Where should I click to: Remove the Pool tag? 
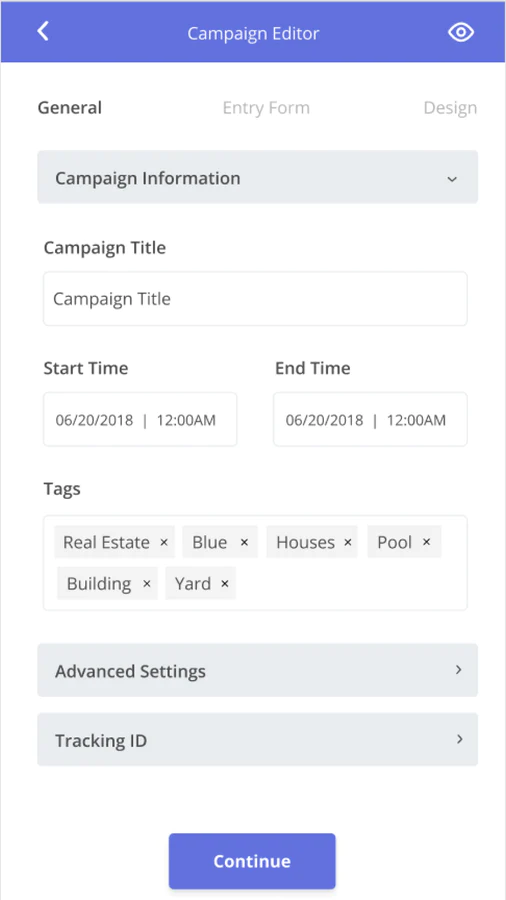pos(426,542)
